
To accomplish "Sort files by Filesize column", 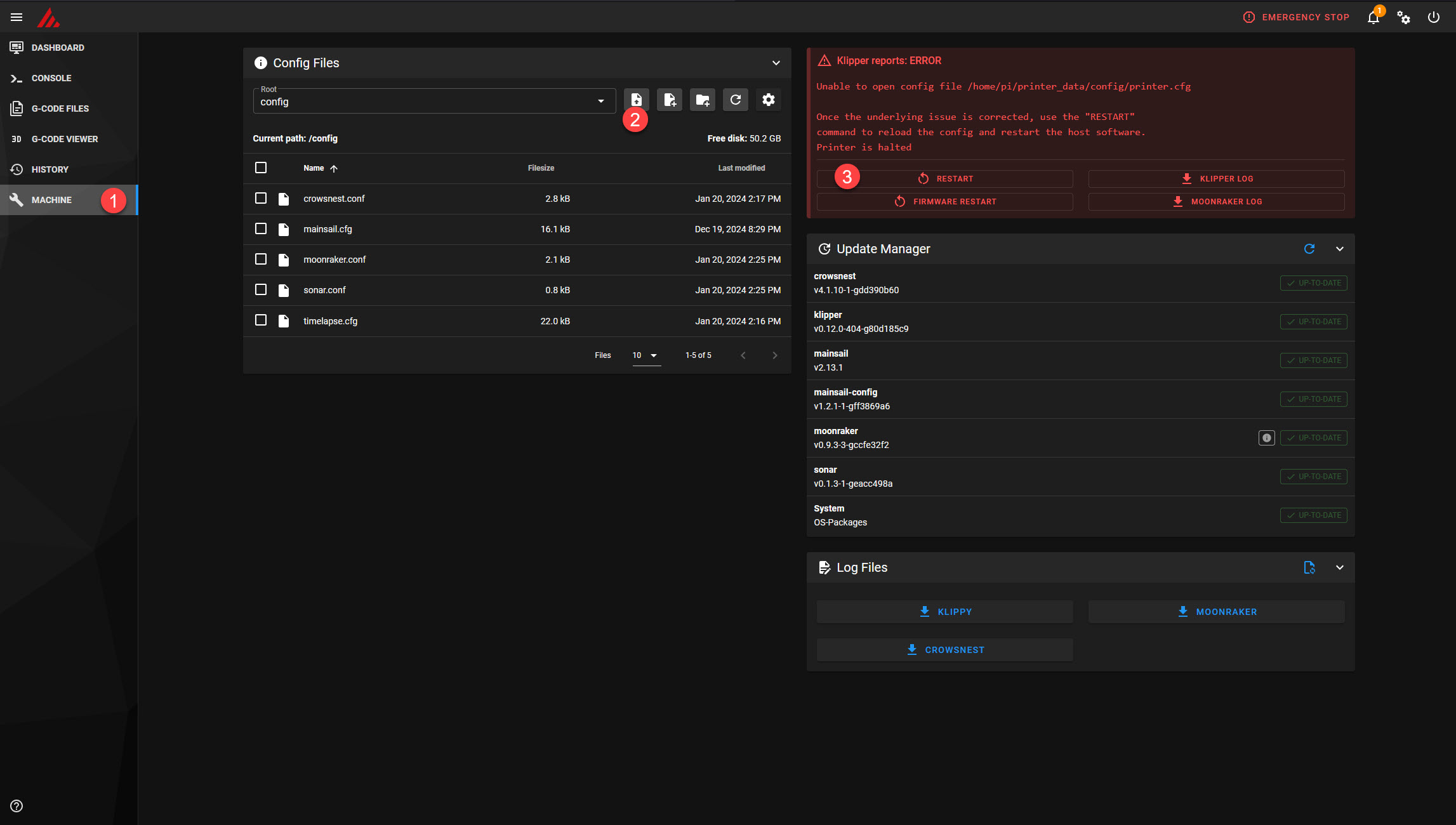I will click(541, 168).
